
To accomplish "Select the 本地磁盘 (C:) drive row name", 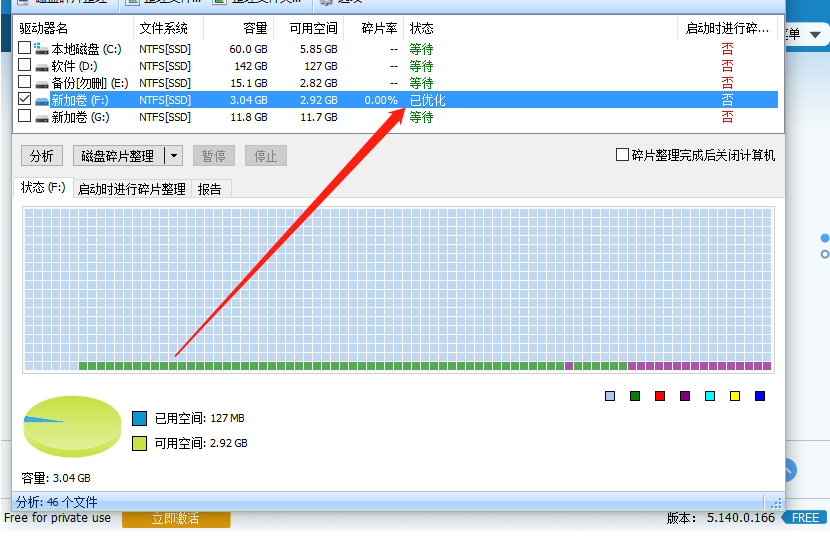I will pos(86,49).
